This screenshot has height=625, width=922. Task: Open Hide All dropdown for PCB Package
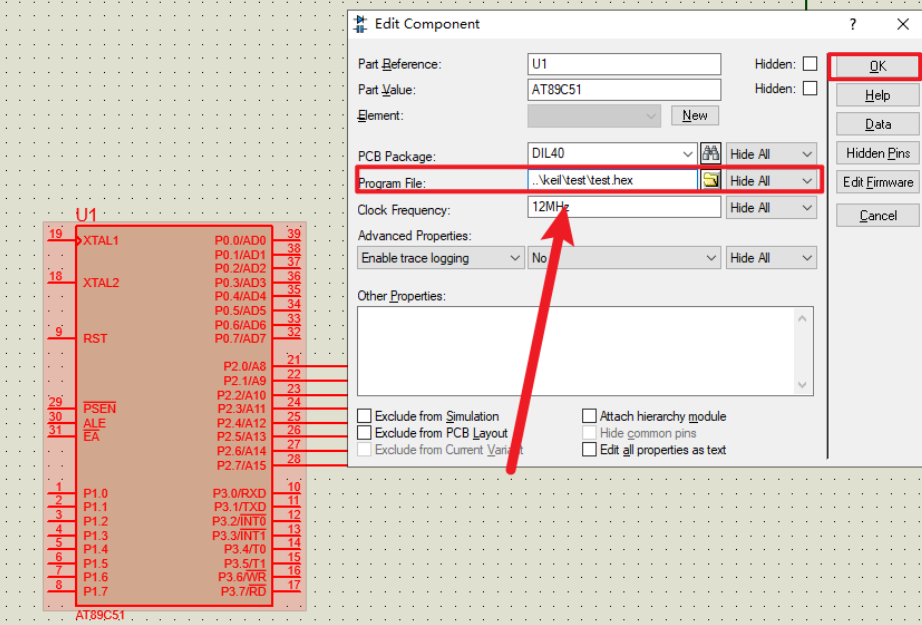[771, 154]
